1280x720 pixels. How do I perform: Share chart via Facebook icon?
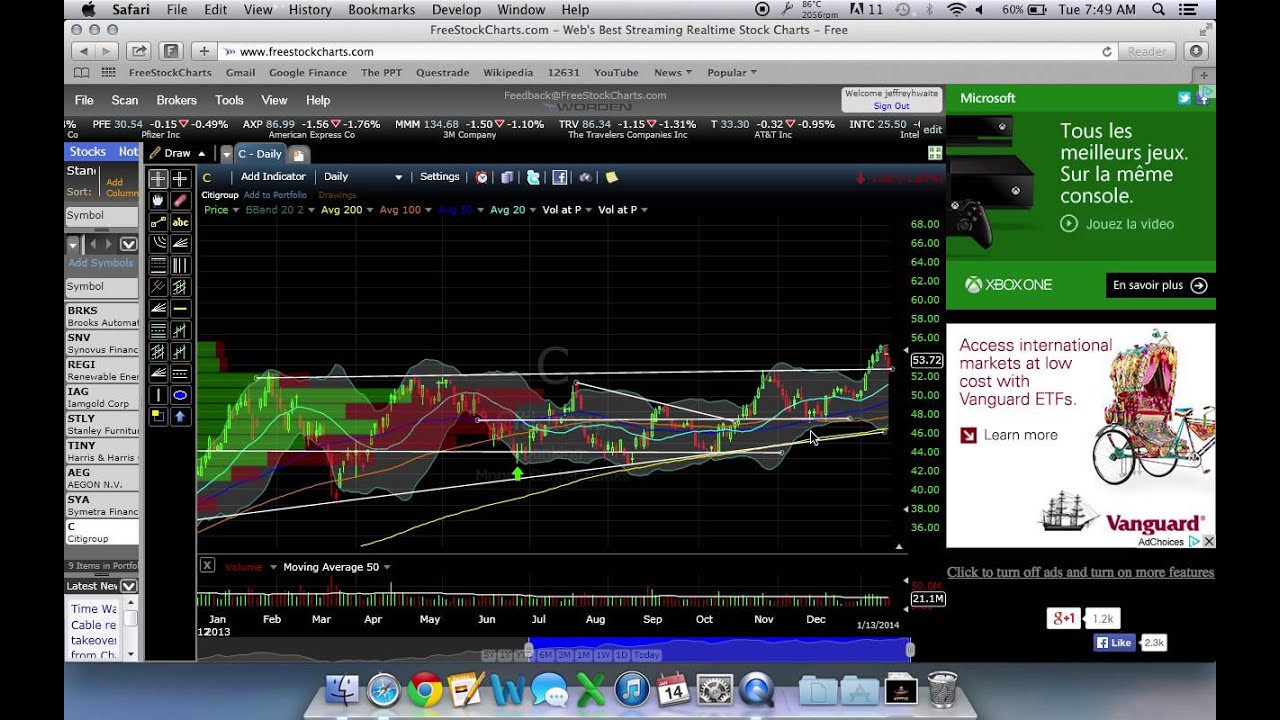(x=560, y=177)
